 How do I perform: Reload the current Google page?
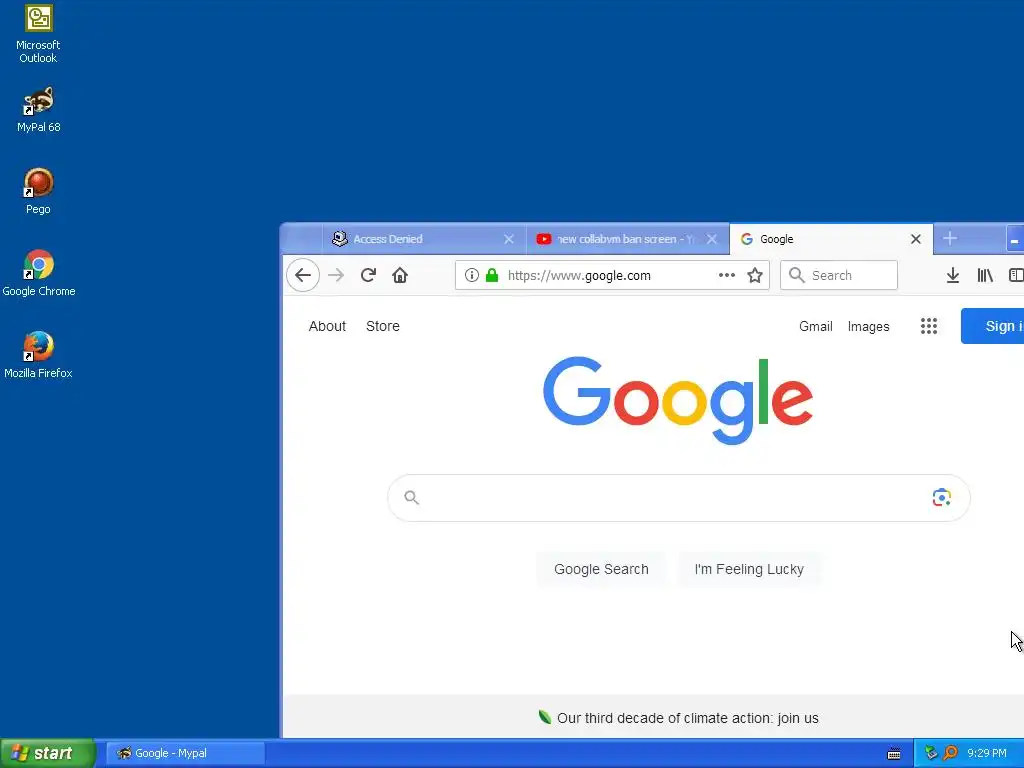[368, 276]
